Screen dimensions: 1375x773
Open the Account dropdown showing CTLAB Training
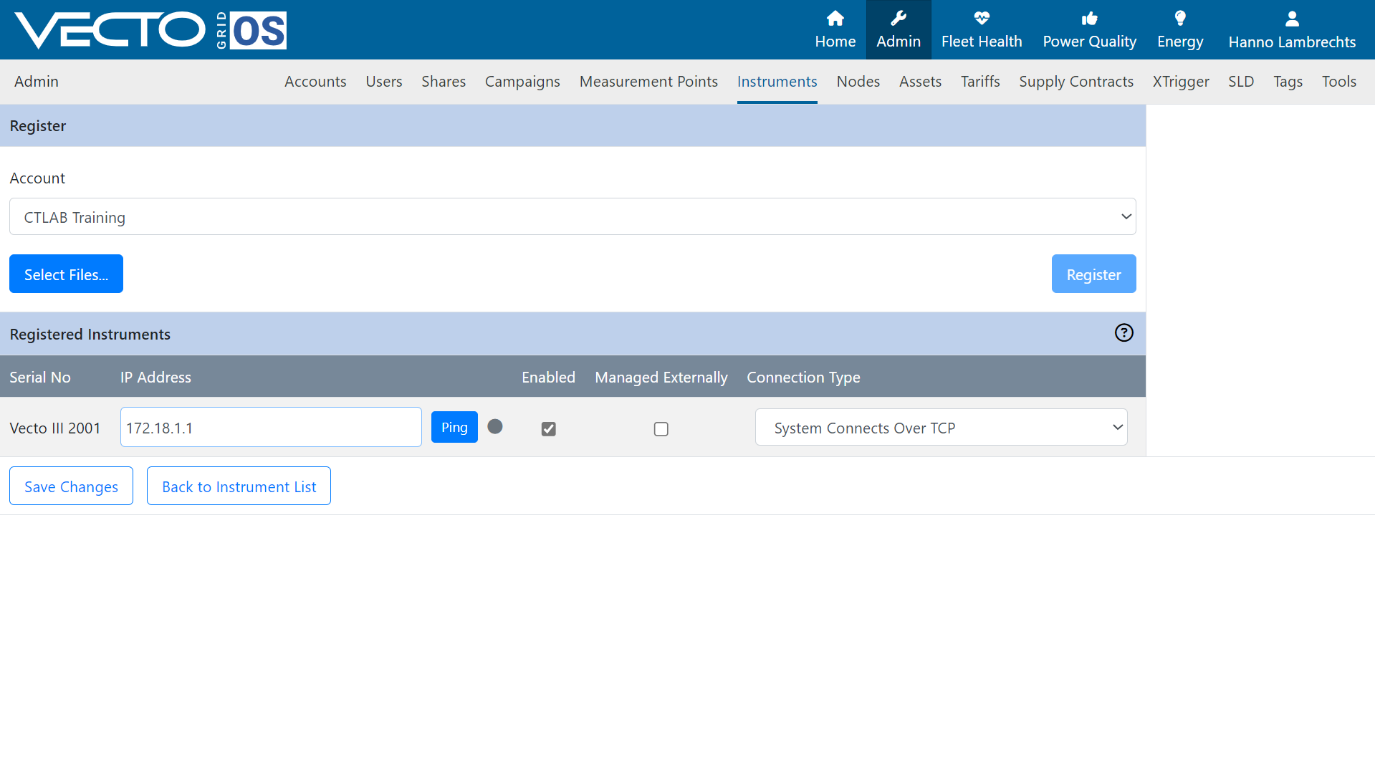coord(573,217)
